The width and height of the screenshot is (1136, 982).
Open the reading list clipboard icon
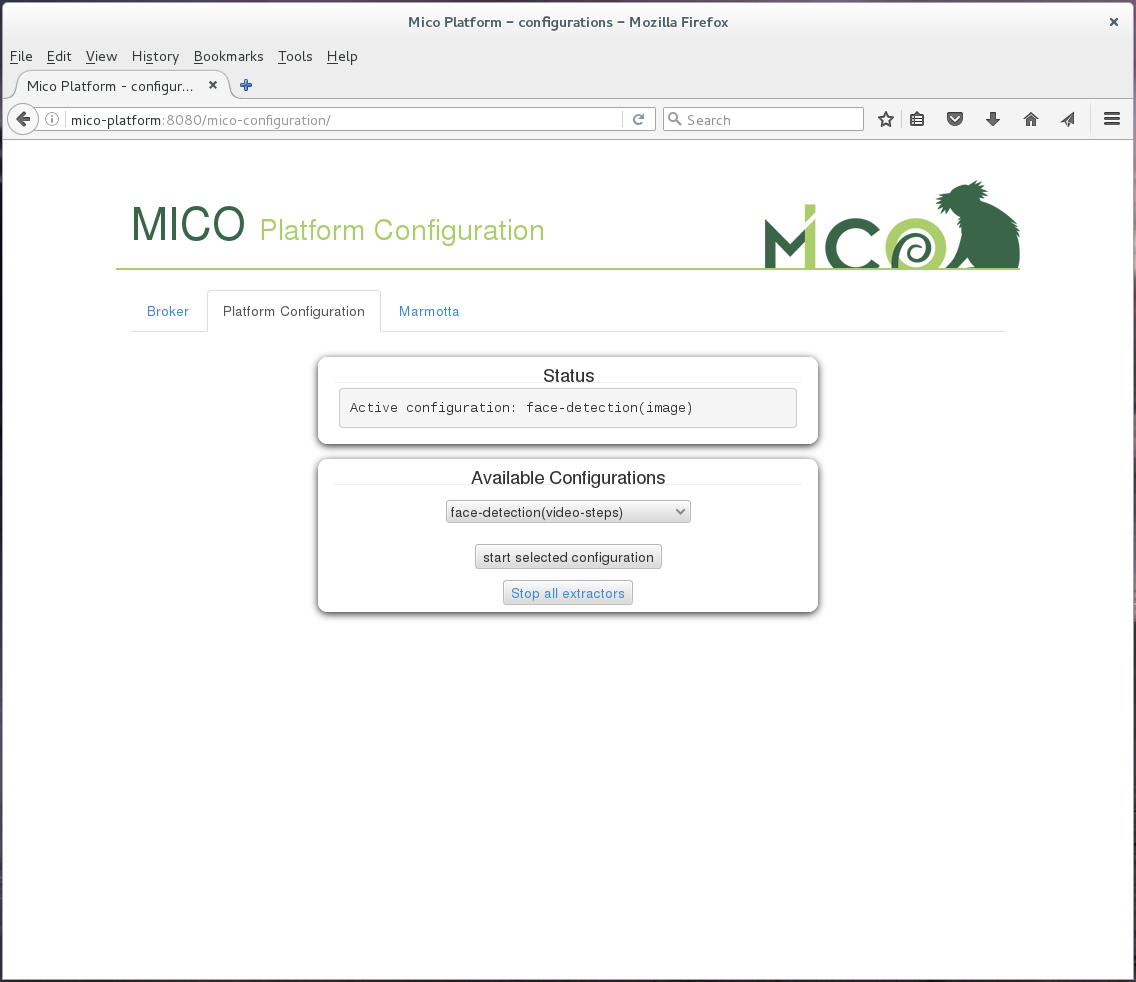(917, 118)
